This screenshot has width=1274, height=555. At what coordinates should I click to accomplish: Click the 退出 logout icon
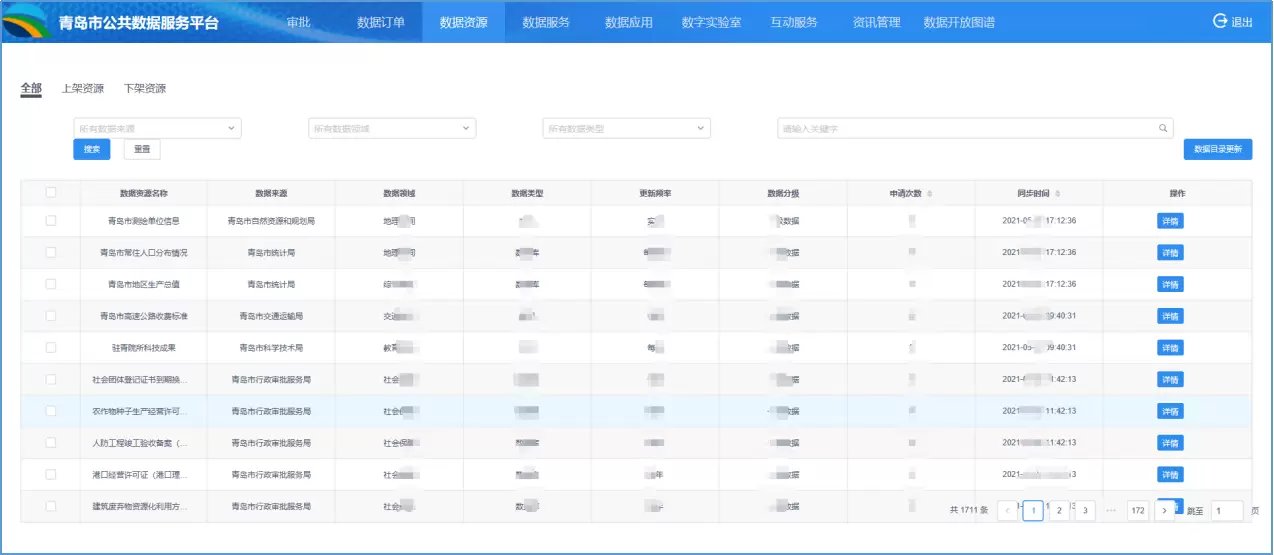point(1219,21)
